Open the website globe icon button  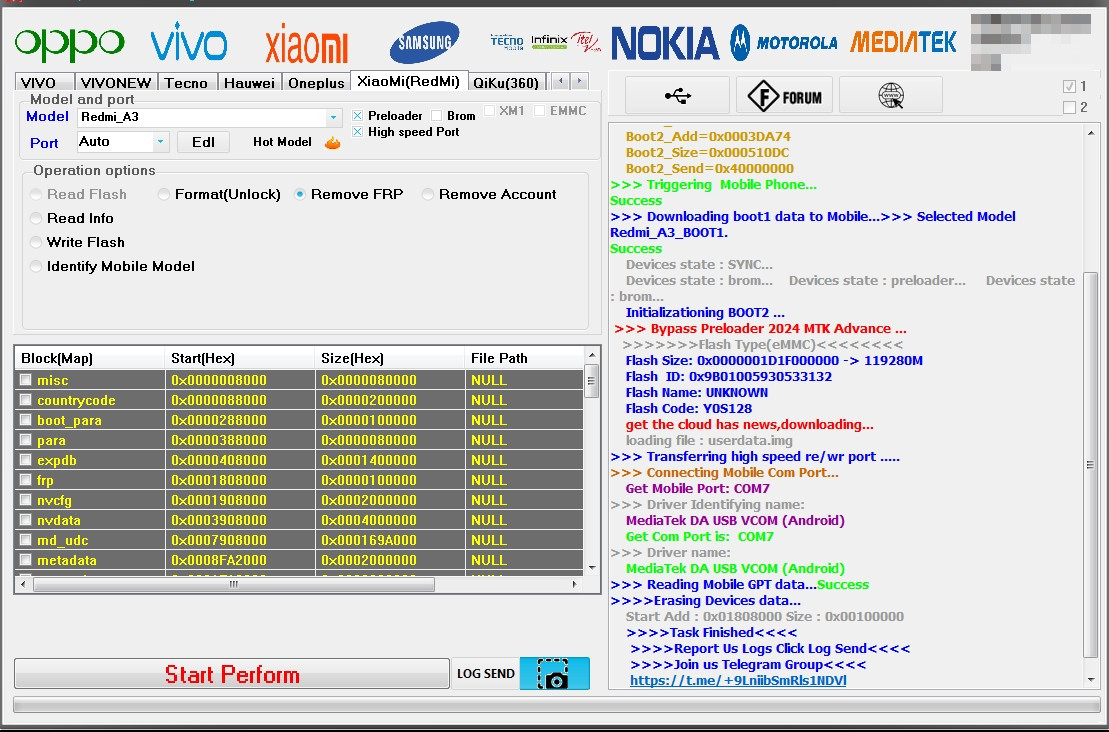[x=890, y=95]
